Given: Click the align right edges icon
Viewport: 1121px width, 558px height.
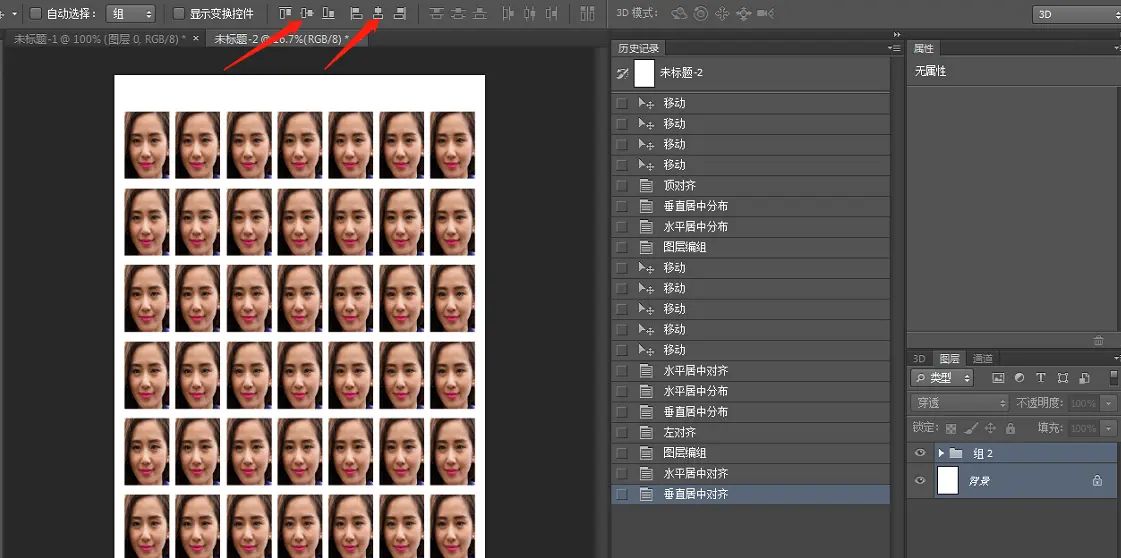Looking at the screenshot, I should [400, 14].
